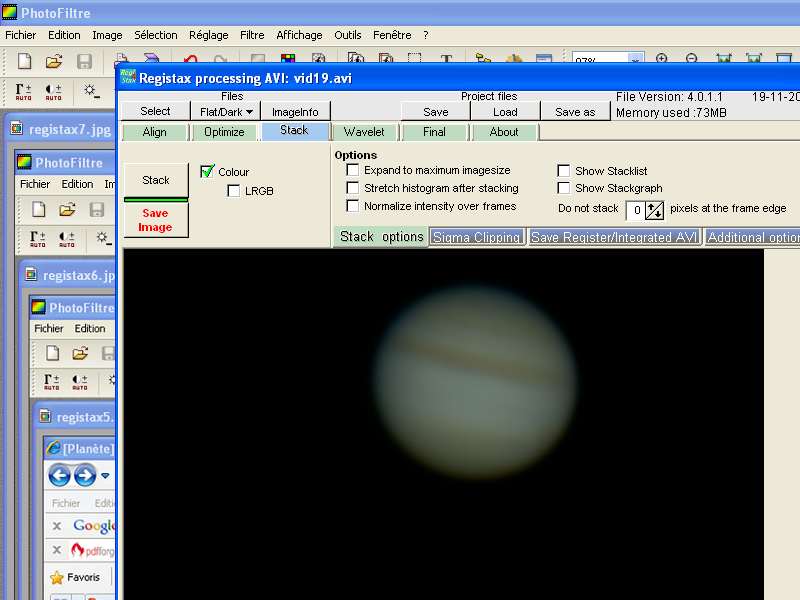Select the Save Register/Integrated AVI tab

pyautogui.click(x=614, y=237)
